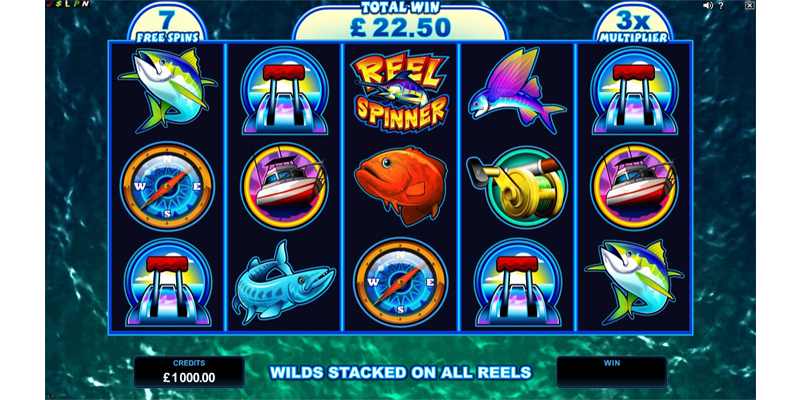Click the 7 Free Spins counter
800x400 pixels.
pyautogui.click(x=167, y=23)
